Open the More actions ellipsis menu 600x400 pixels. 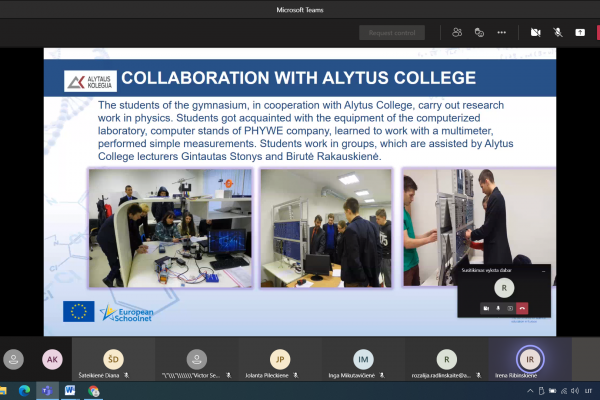point(501,33)
